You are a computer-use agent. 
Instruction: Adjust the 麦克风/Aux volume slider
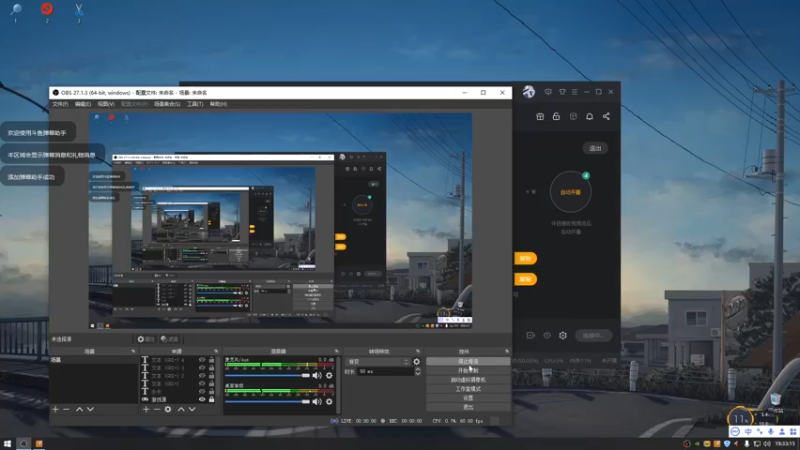tap(267, 376)
